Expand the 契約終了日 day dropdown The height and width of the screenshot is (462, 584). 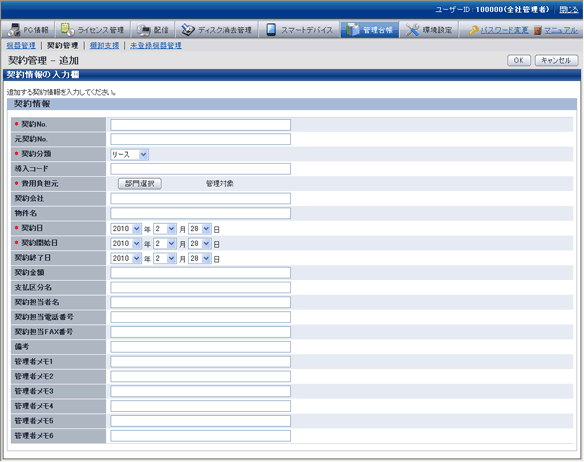point(200,258)
